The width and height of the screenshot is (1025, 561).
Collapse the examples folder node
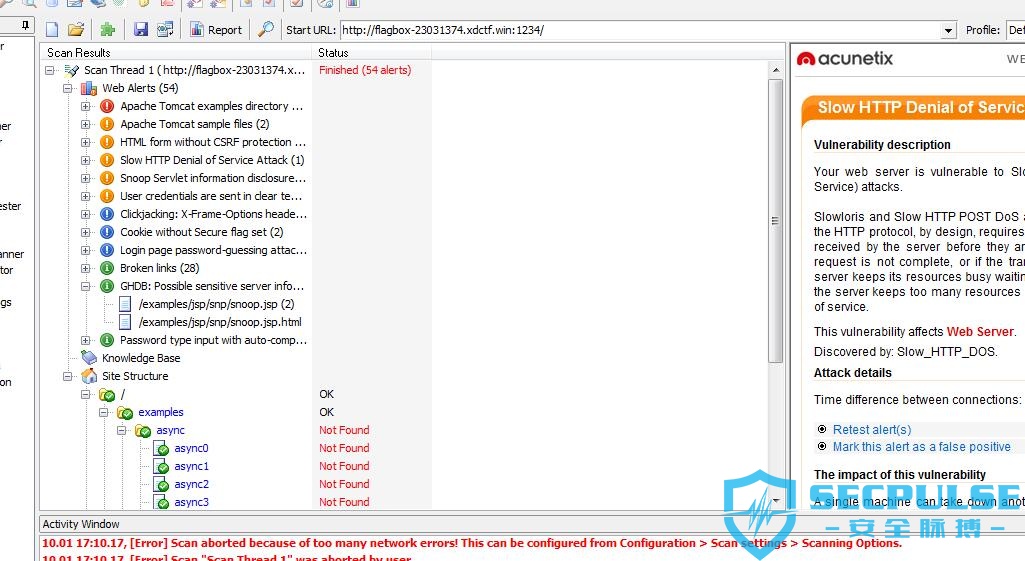(103, 412)
